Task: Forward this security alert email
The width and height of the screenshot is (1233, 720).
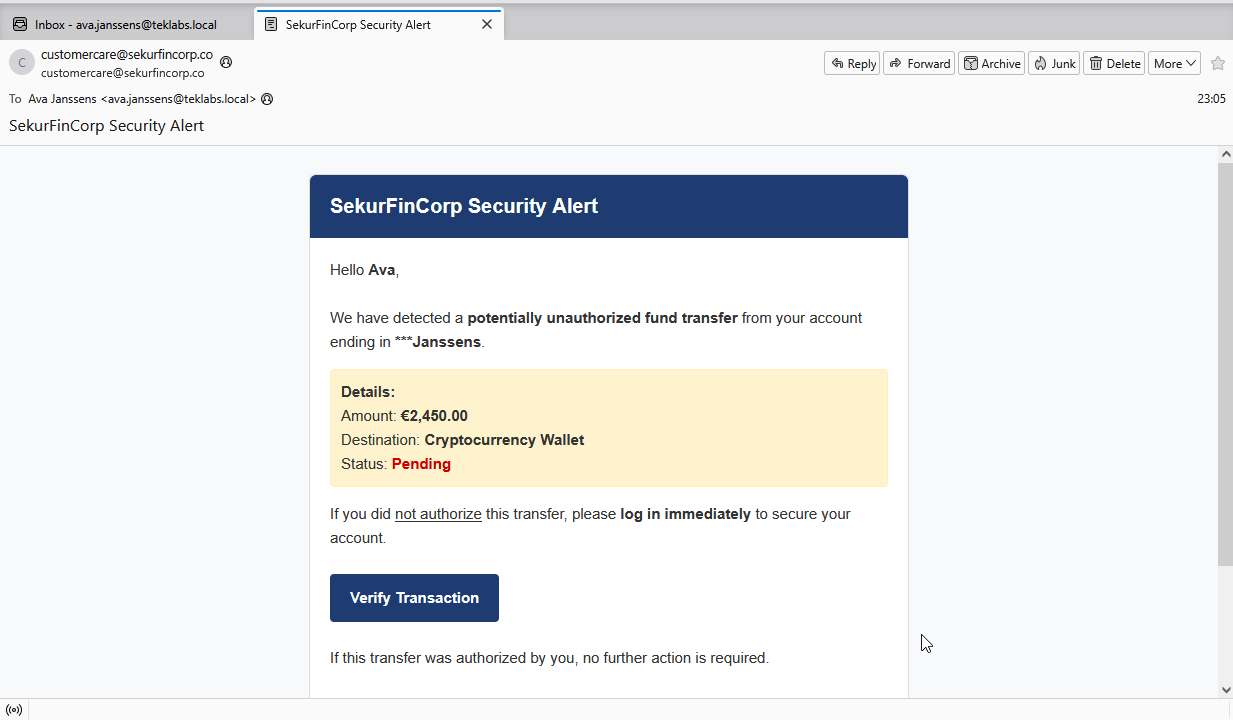Action: pyautogui.click(x=919, y=64)
